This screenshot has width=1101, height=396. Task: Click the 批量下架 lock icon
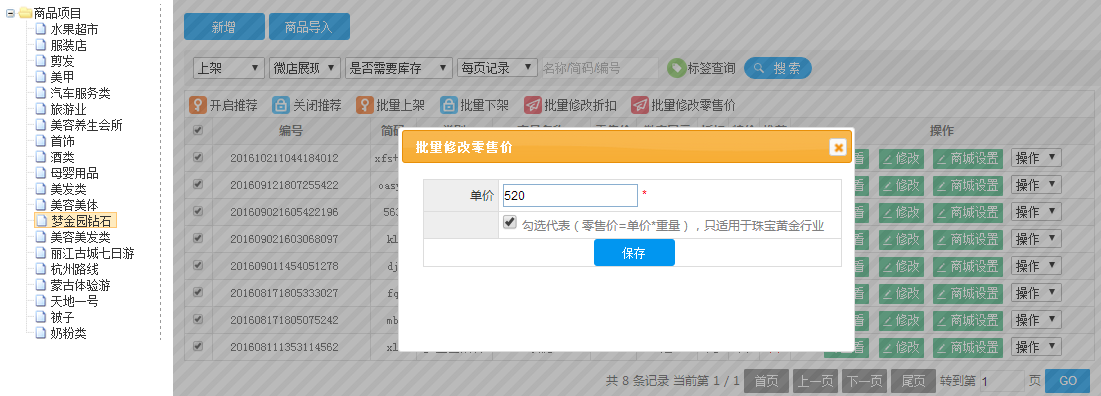449,105
